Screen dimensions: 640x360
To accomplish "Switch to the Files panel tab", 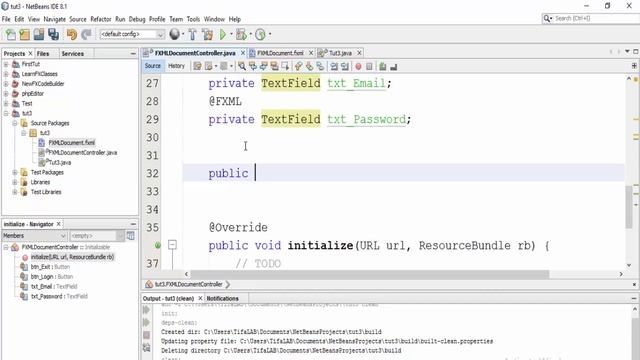I will [43, 53].
